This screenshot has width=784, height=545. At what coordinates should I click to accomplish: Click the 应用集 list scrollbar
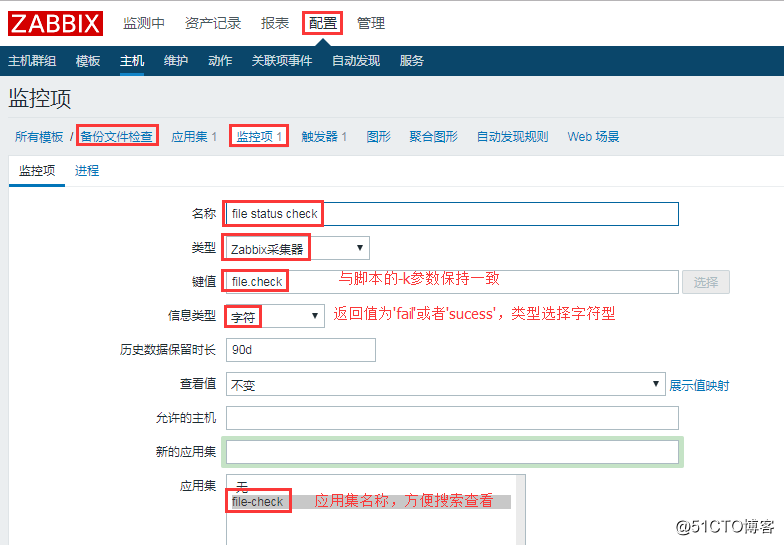coord(520,510)
